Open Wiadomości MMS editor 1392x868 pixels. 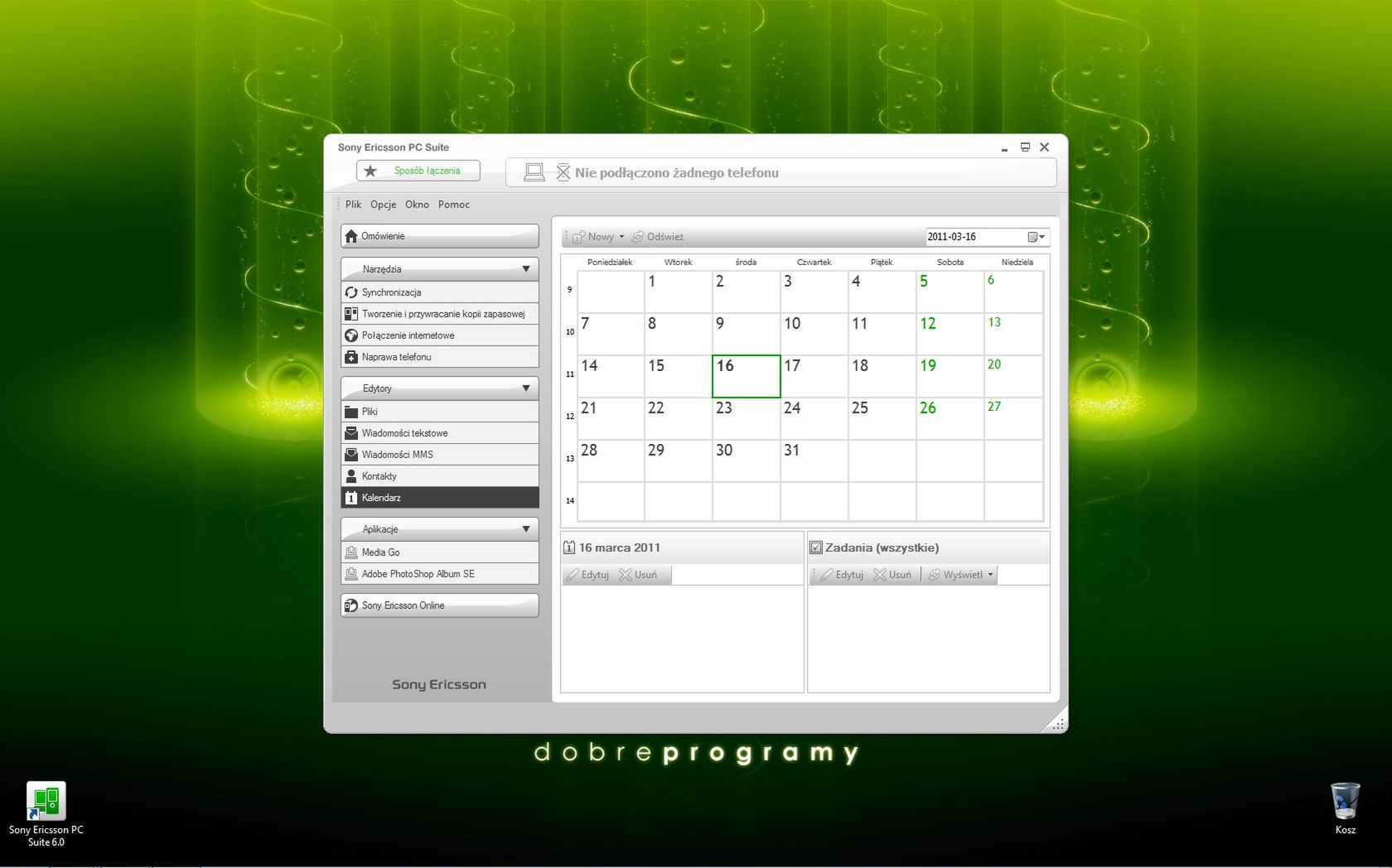439,455
